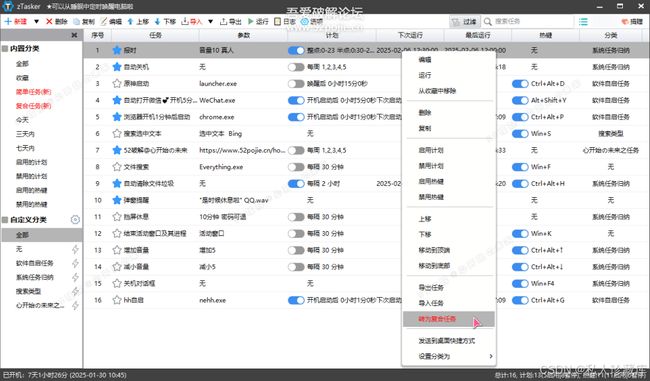The image size is (650, 381).
Task: Click the 过滤 filter button
Action: (464, 22)
